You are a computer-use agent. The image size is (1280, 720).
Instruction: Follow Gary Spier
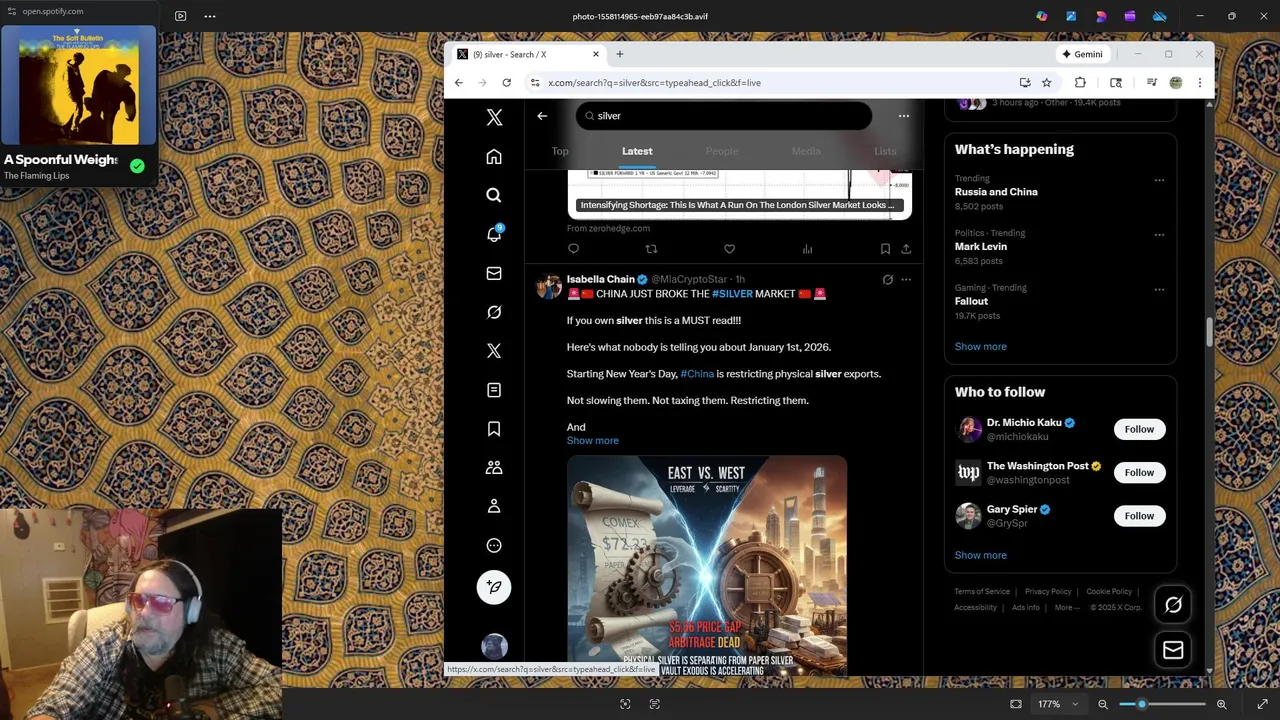pyautogui.click(x=1139, y=516)
